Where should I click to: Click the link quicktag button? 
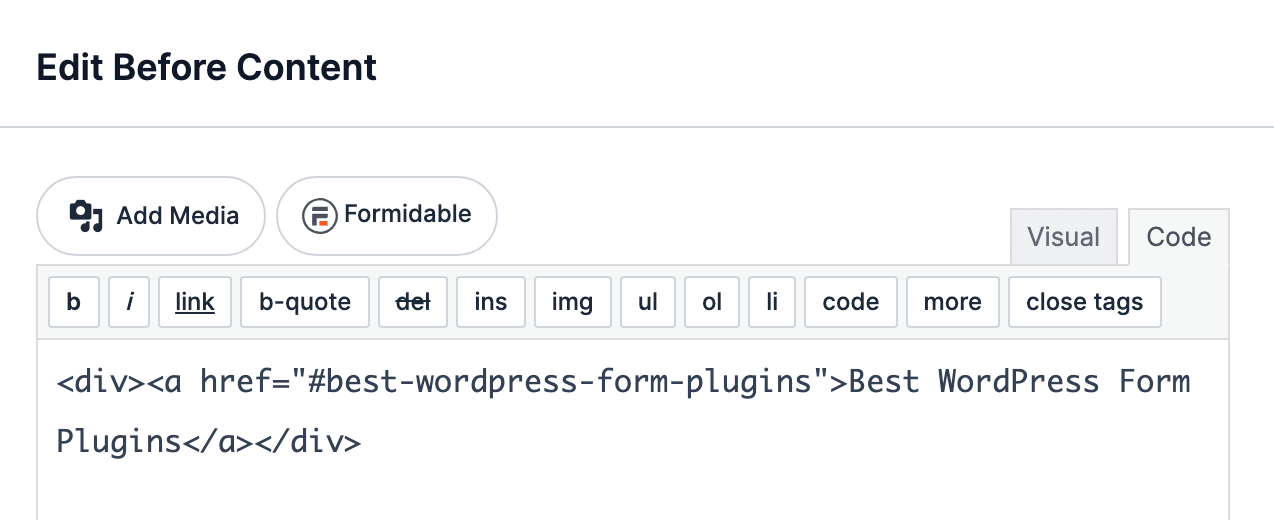tap(195, 302)
